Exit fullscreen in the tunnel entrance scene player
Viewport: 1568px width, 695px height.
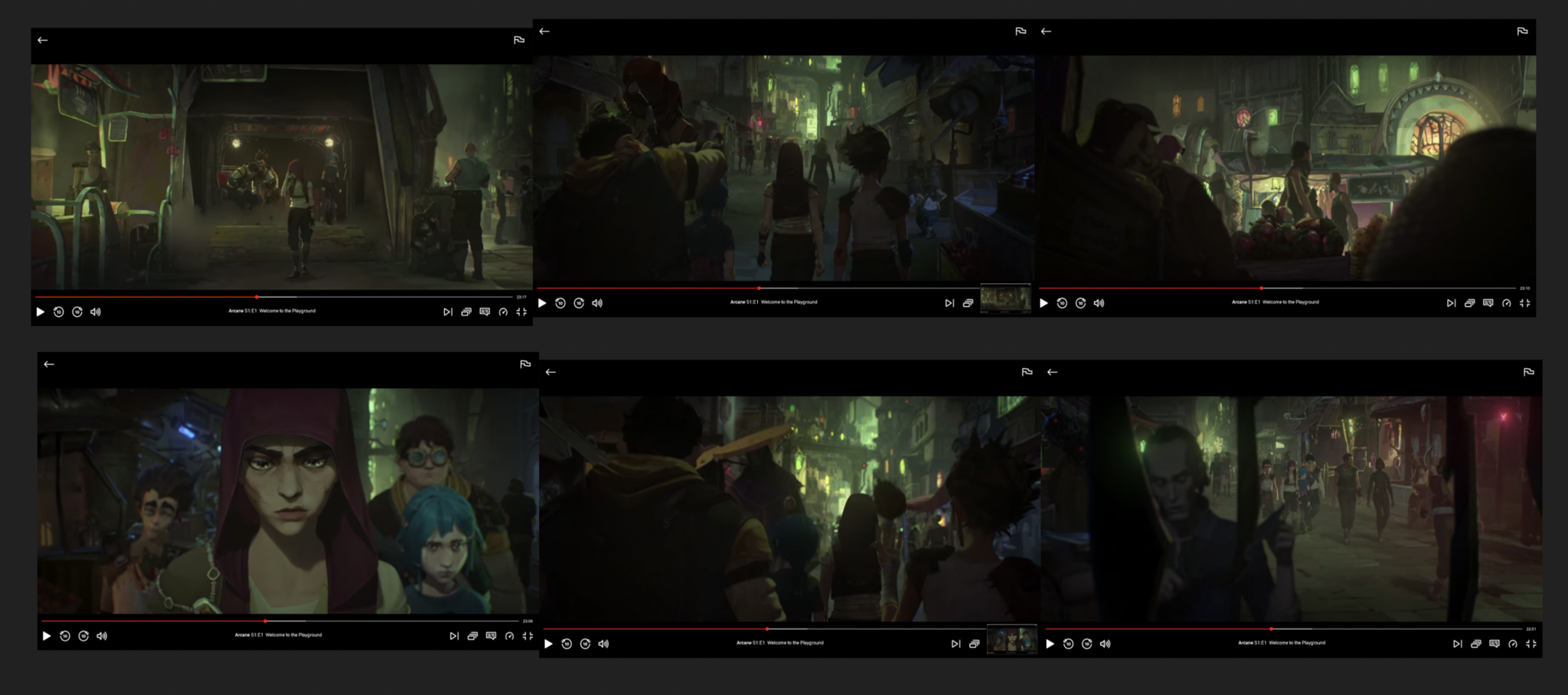click(521, 312)
